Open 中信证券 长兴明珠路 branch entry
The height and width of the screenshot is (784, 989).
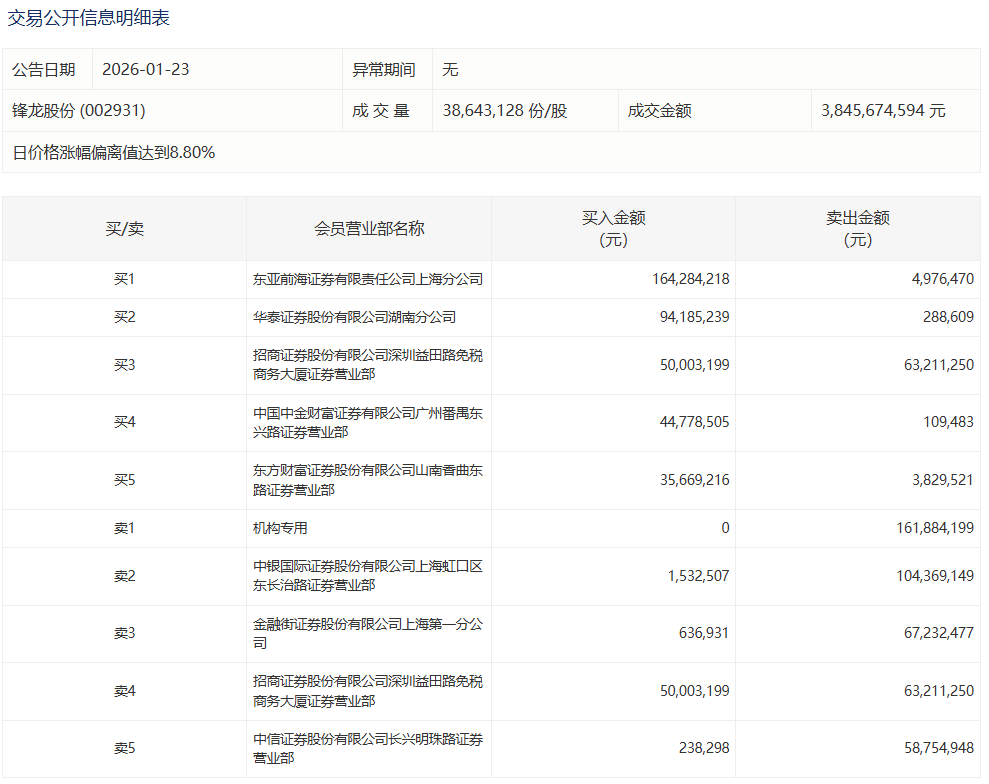(x=368, y=749)
